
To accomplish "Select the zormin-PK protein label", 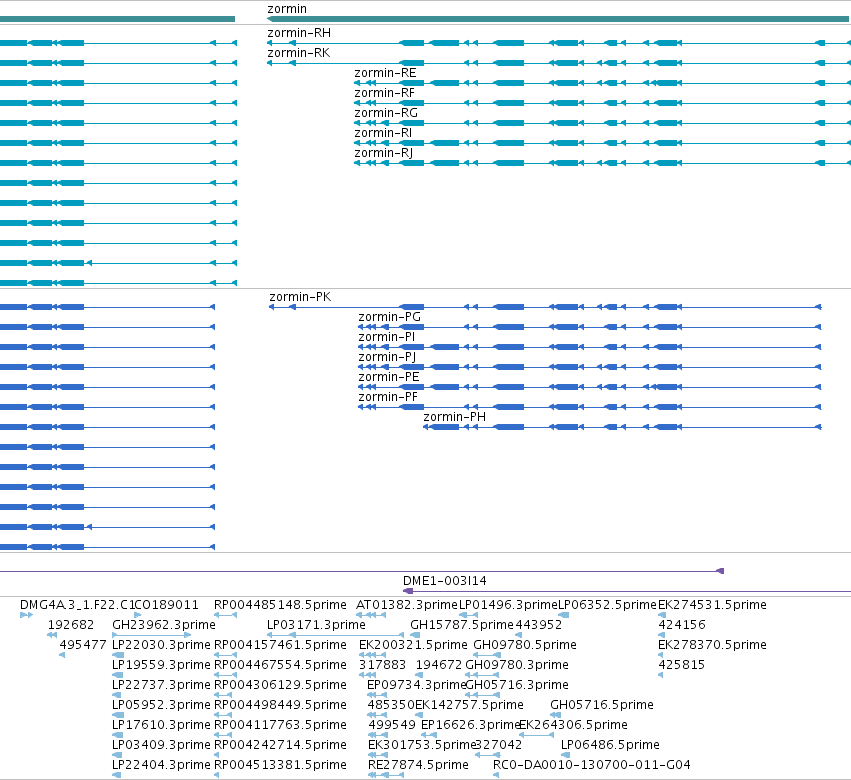I will click(300, 297).
